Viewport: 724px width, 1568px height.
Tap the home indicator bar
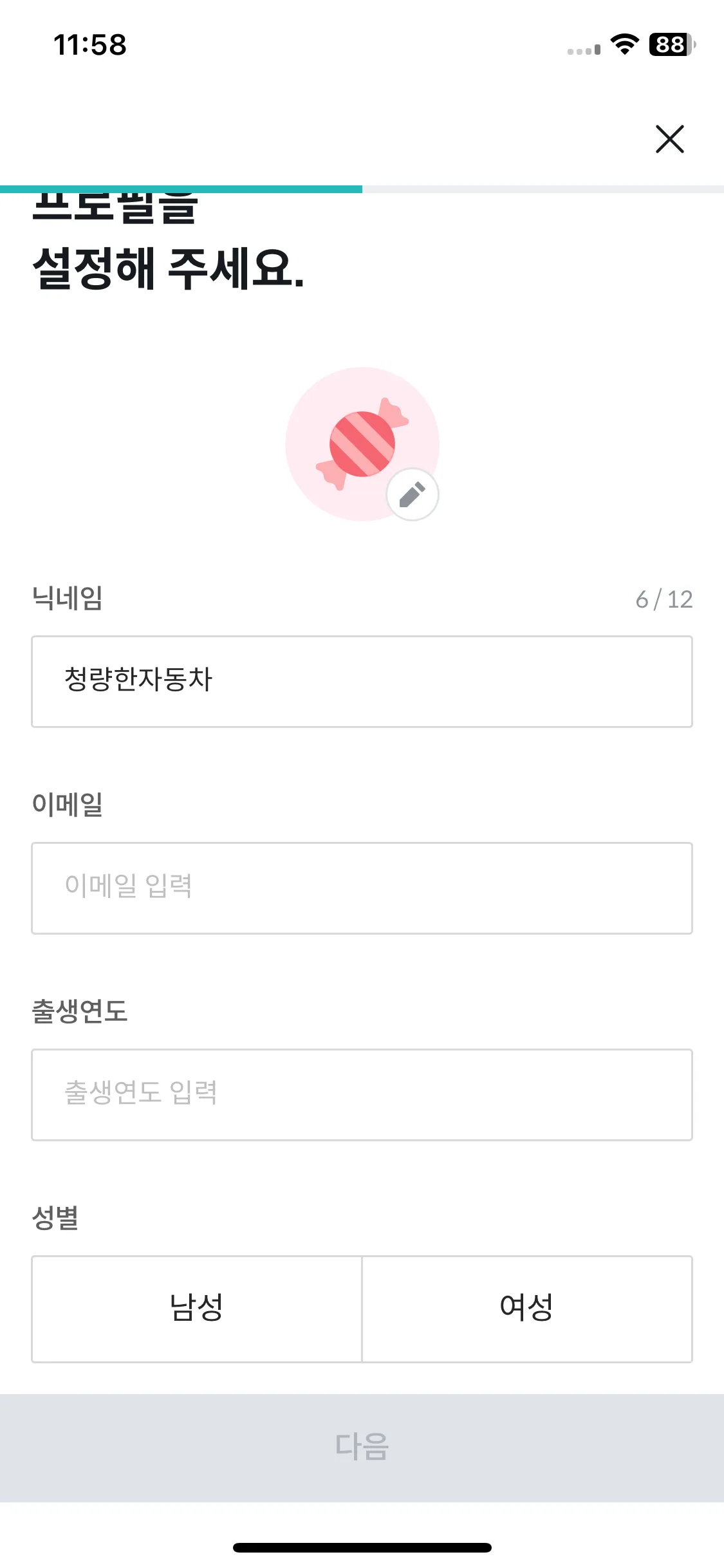click(x=362, y=1547)
